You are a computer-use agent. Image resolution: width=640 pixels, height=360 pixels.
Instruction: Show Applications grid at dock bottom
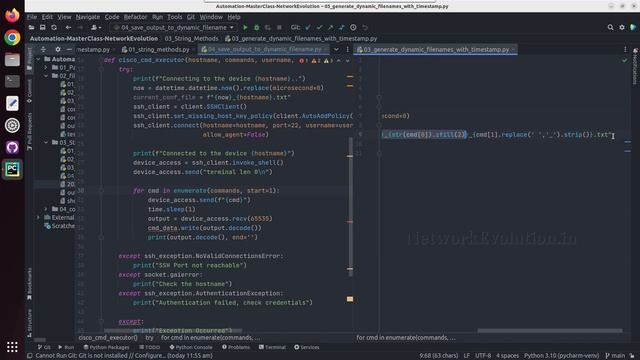point(12,347)
